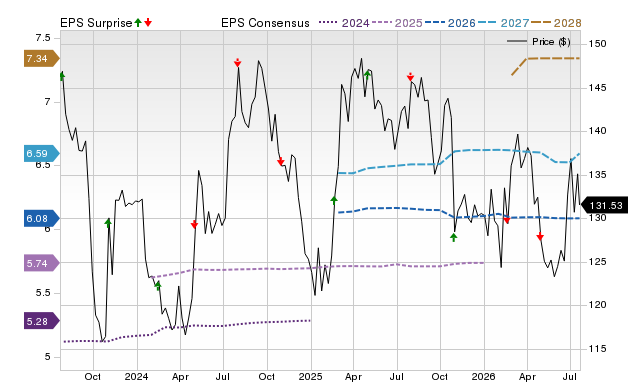Viewport: 640px width, 382px height.
Task: Click the Price ($) legend entry
Action: 538,42
